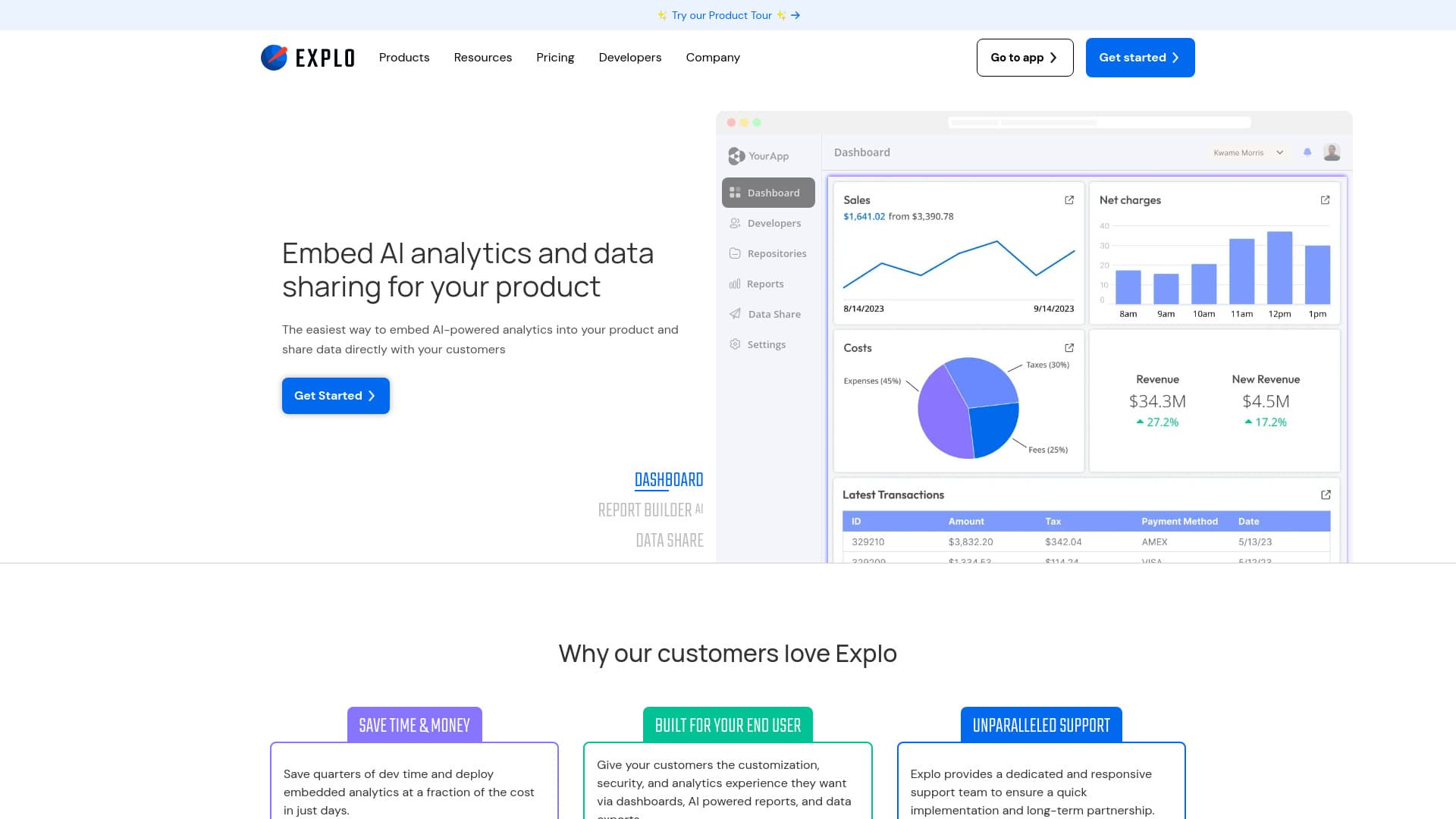
Task: Click the notification bell in the dashboard header
Action: 1307,152
